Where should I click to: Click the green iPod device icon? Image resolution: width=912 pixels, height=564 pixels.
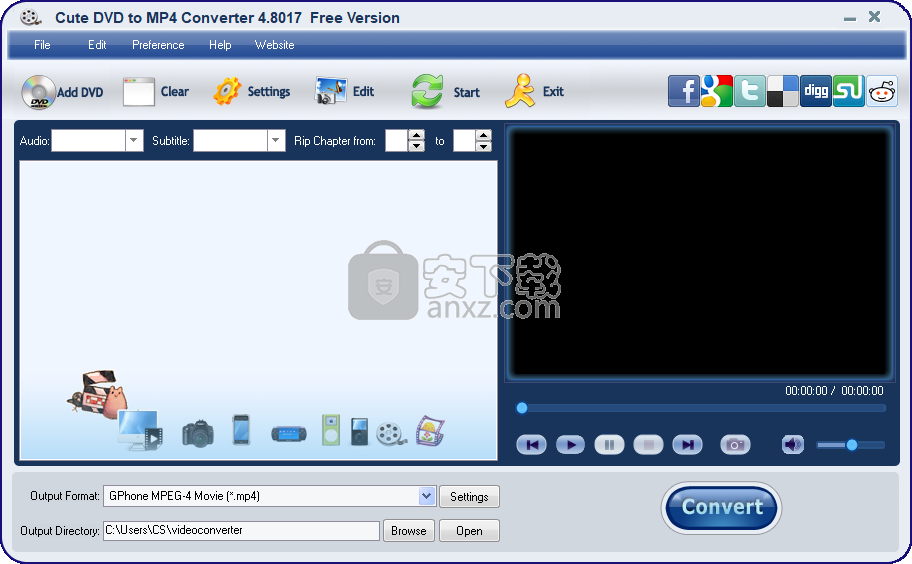pos(331,430)
